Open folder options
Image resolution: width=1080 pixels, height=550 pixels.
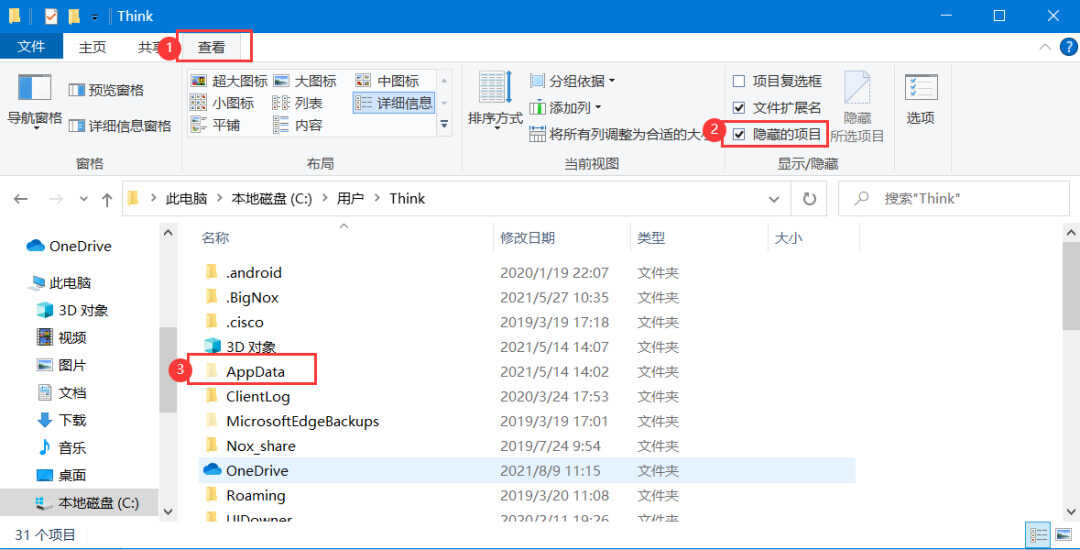pos(921,101)
